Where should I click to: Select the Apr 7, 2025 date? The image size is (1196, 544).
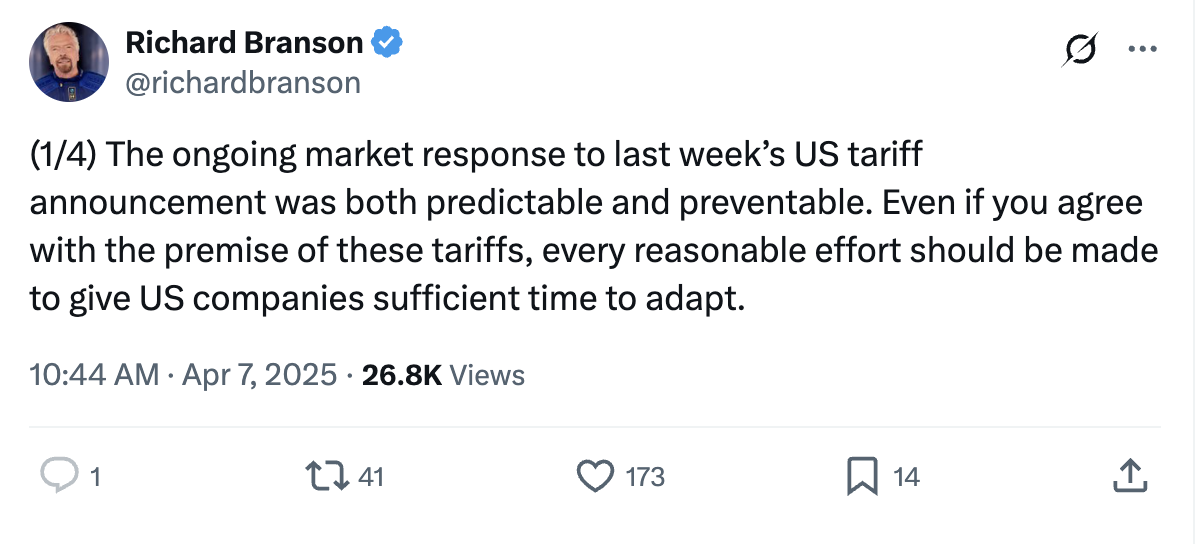(x=259, y=375)
